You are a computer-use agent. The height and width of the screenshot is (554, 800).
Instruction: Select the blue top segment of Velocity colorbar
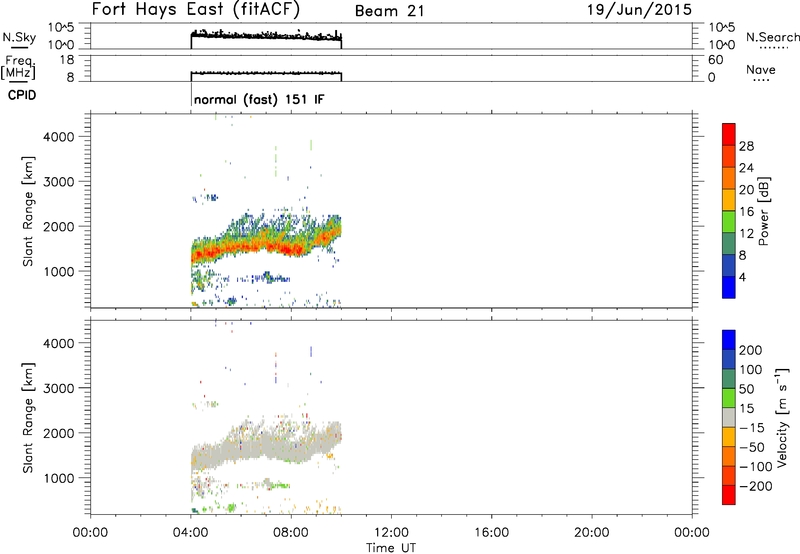[x=729, y=340]
